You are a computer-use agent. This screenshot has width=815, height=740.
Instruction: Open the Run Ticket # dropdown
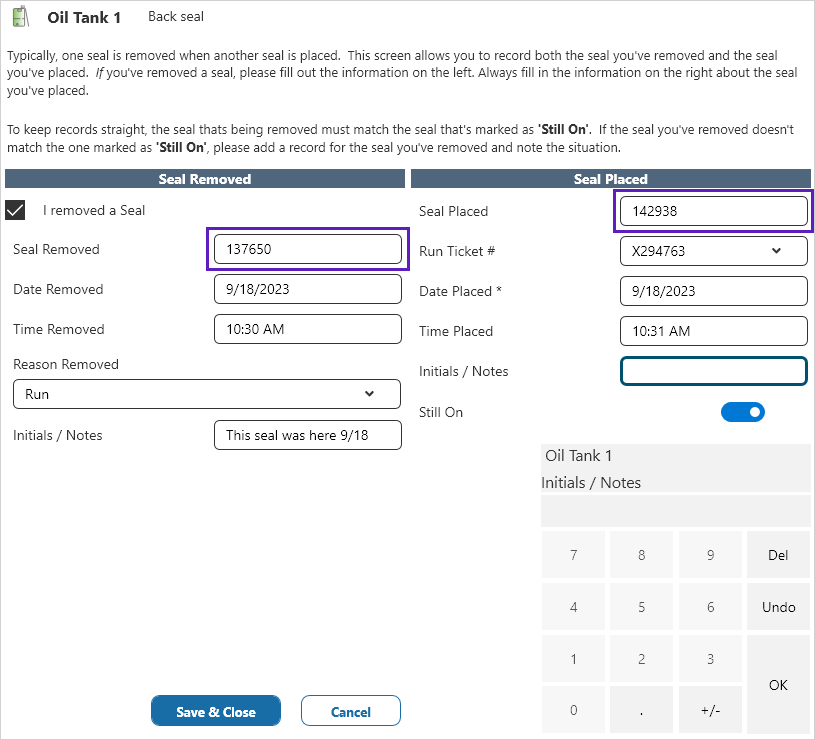(x=713, y=251)
